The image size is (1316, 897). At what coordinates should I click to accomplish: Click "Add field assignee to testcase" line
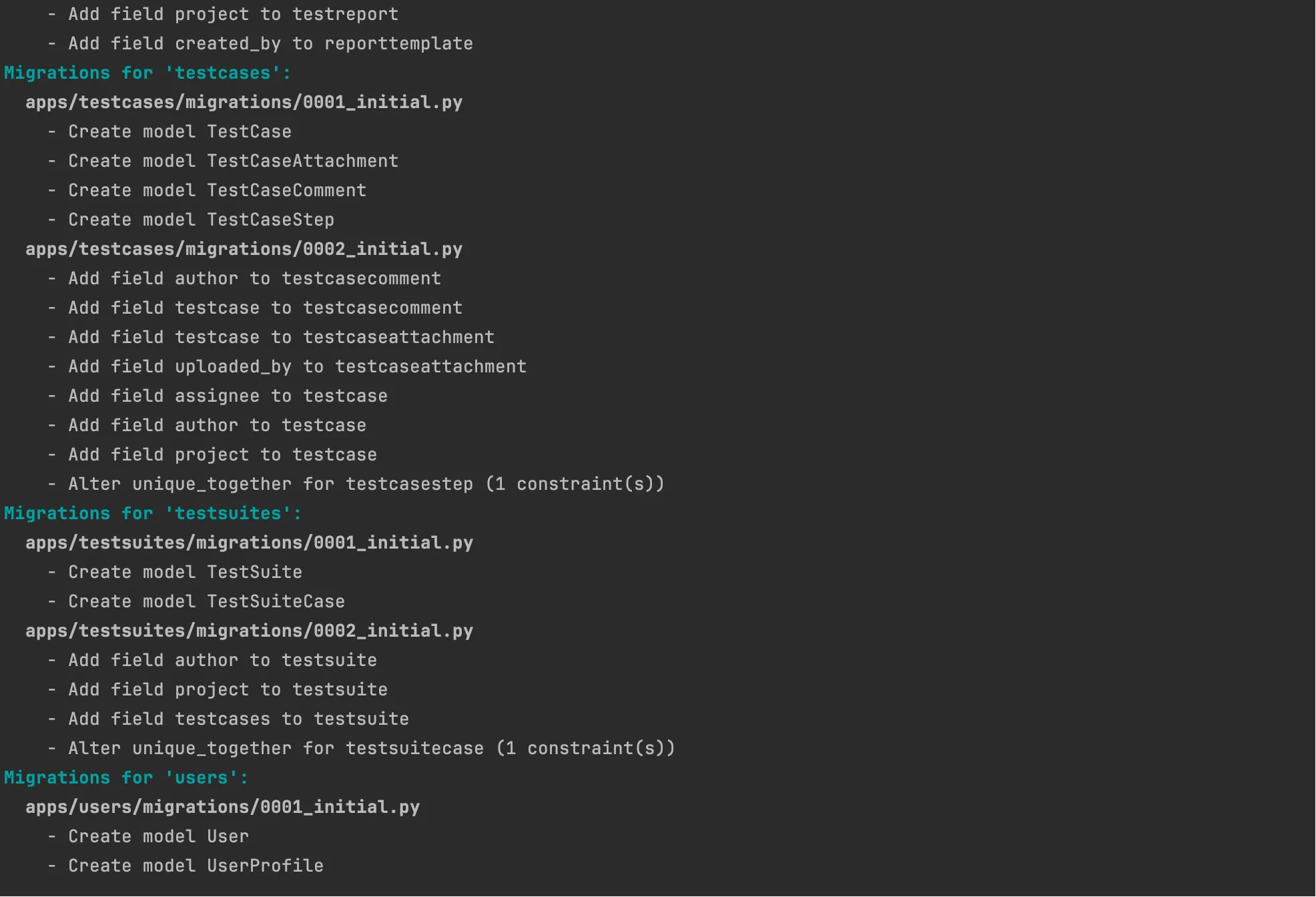(x=228, y=396)
